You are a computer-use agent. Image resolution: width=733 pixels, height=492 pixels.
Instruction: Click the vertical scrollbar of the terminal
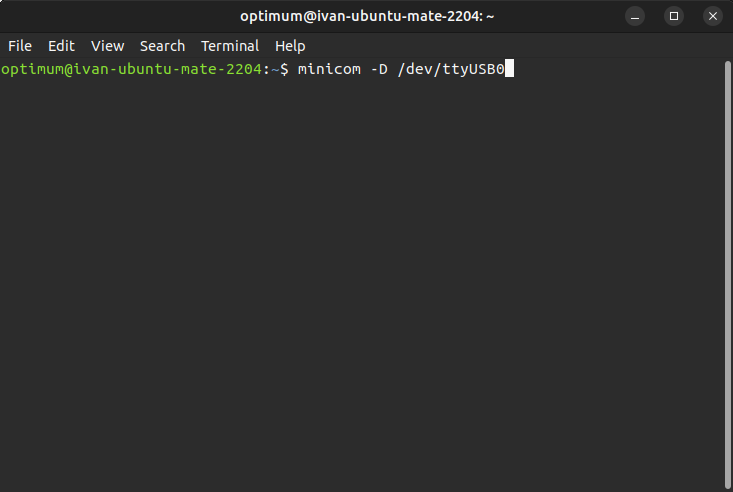coord(726,250)
